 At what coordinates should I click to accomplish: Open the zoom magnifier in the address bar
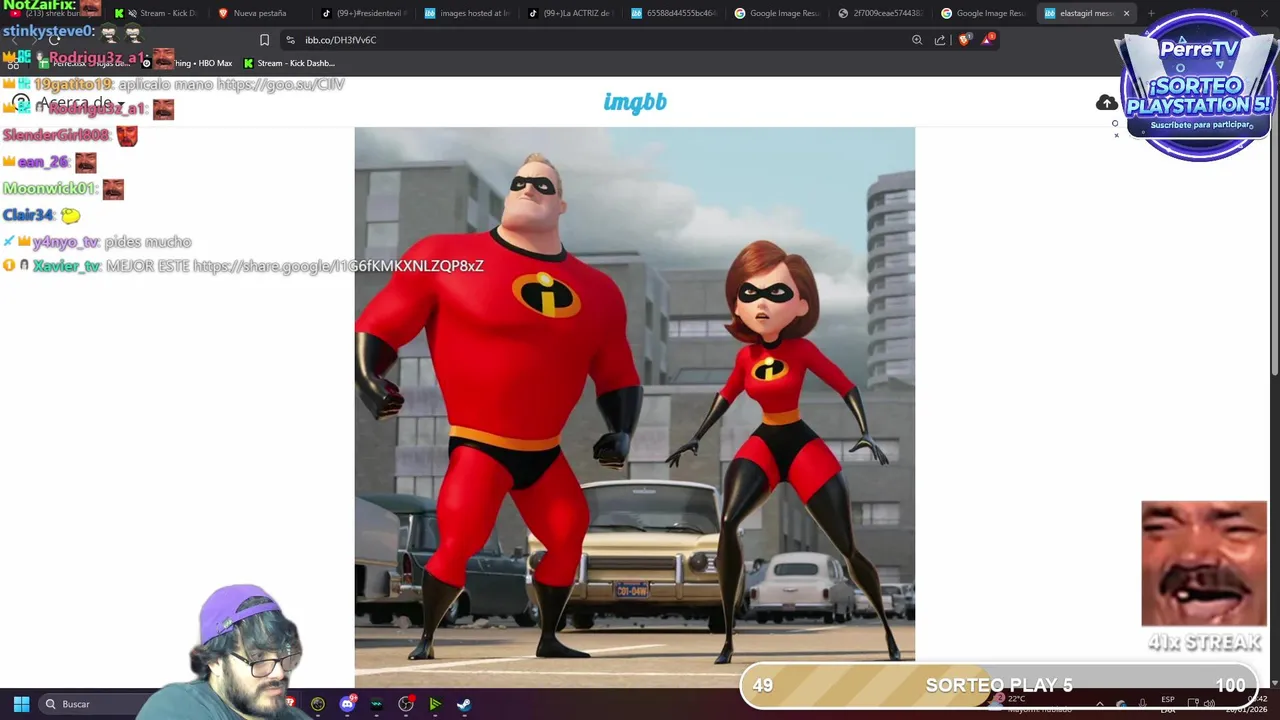pos(917,40)
